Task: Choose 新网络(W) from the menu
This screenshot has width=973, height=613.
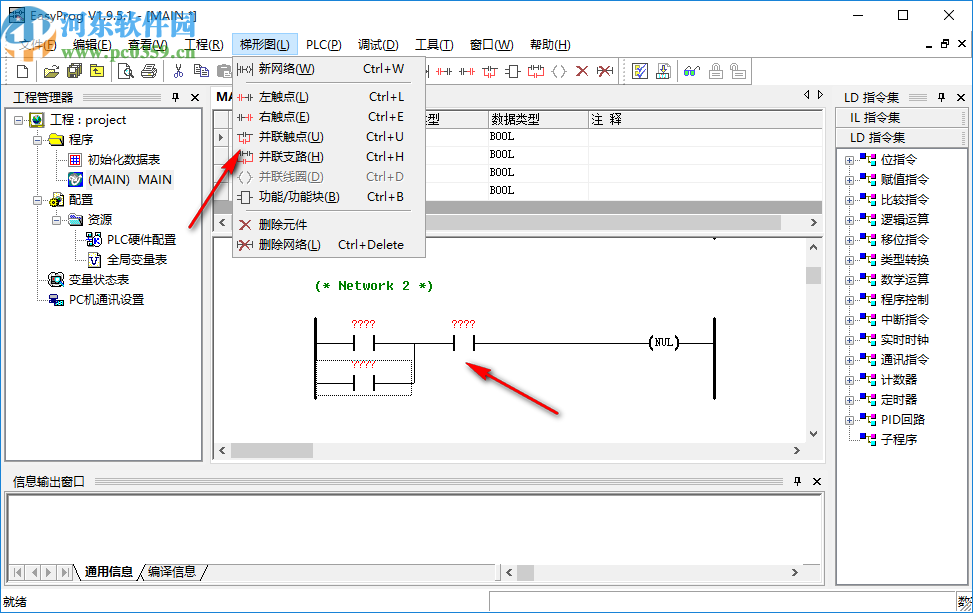Action: pos(329,69)
